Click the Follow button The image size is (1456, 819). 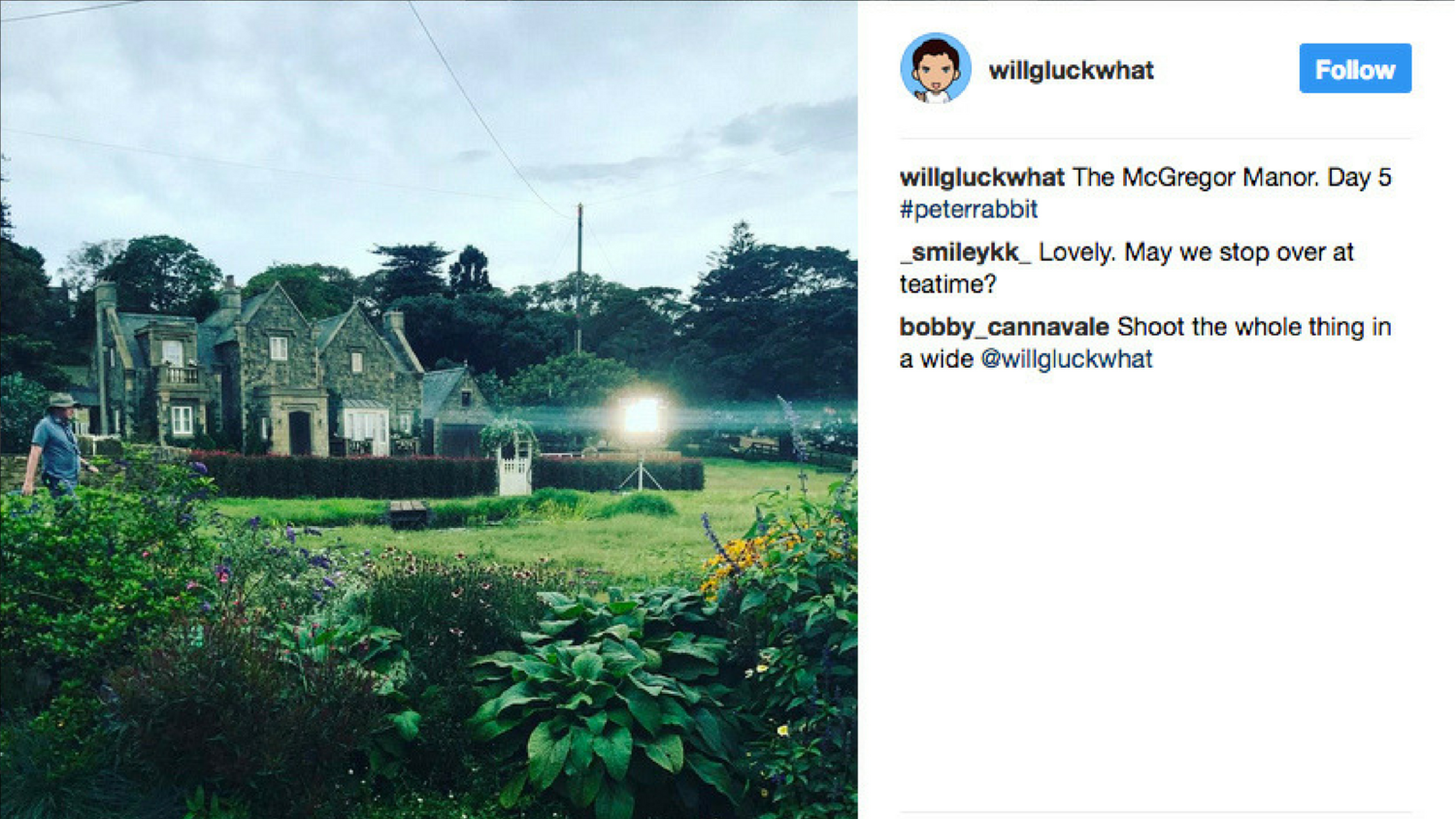[x=1355, y=69]
